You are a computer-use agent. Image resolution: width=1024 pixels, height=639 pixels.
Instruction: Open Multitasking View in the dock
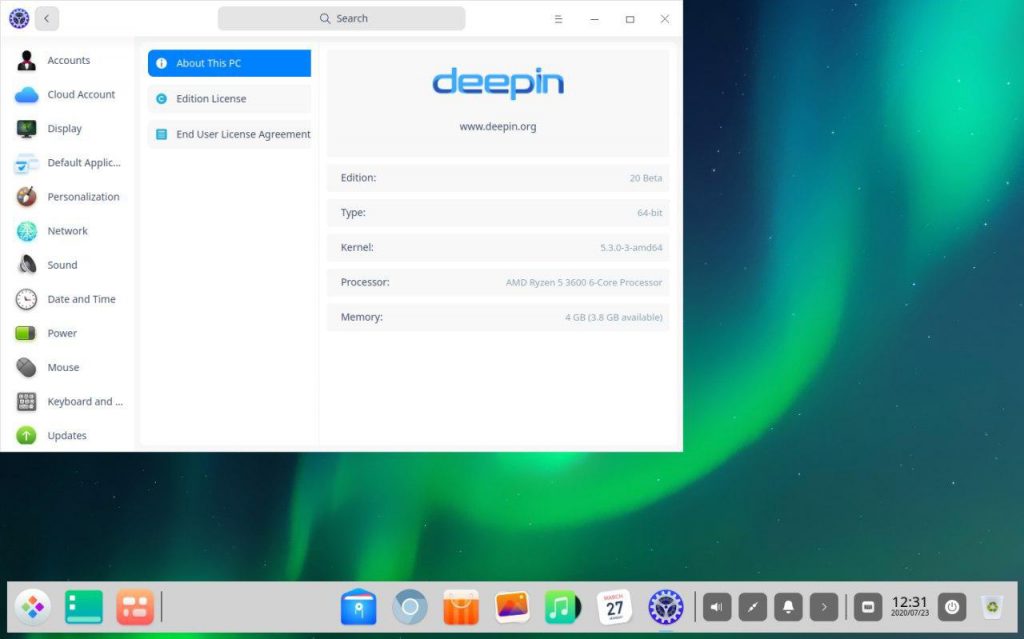(135, 607)
